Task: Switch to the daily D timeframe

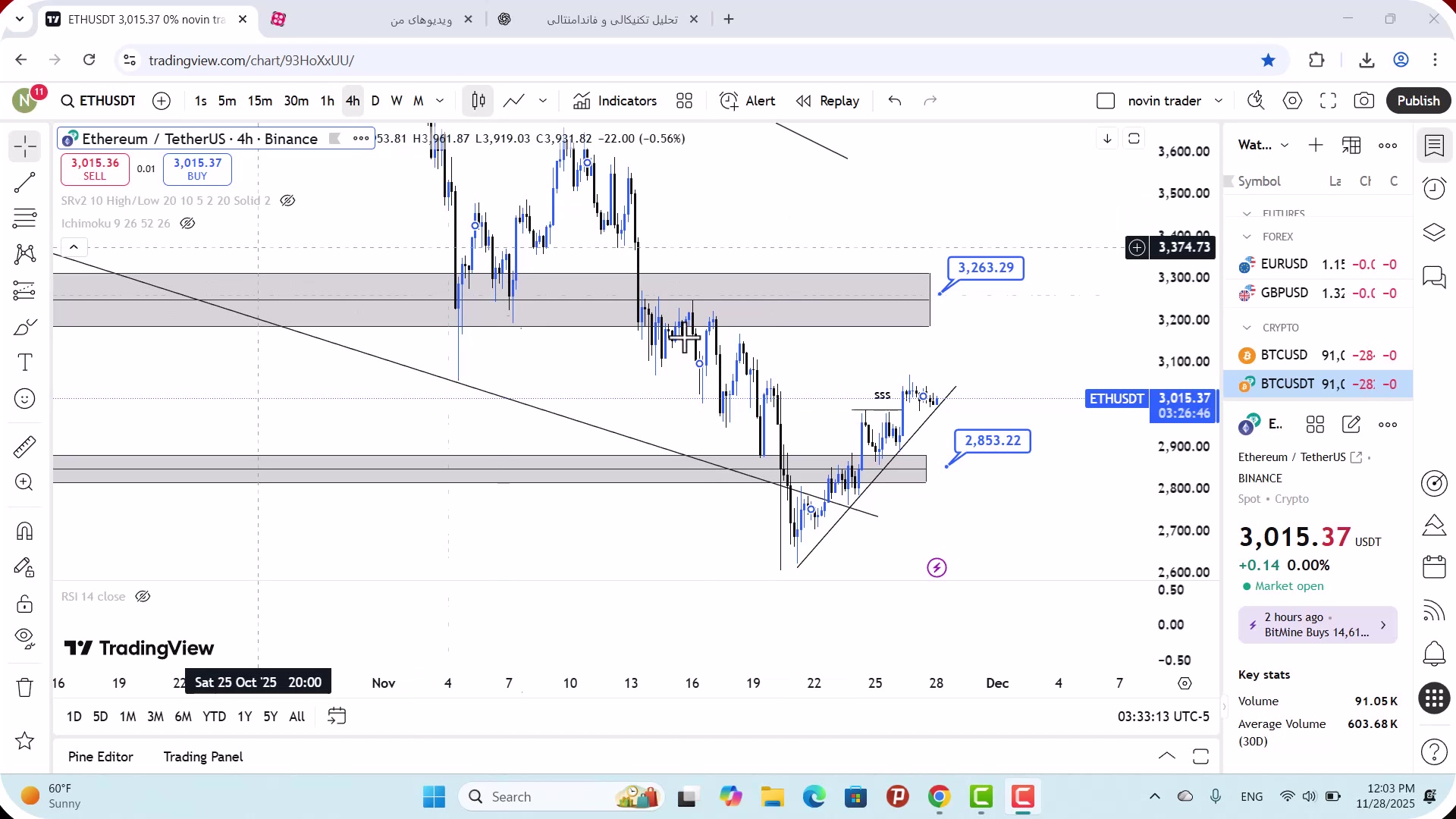Action: point(375,101)
